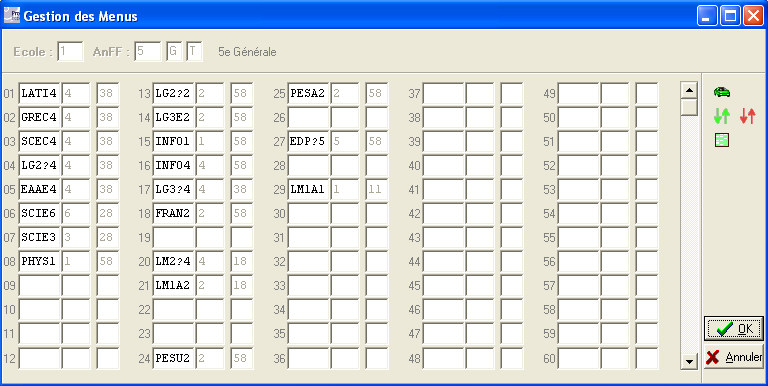Click the value 18 in row 21
The image size is (768, 386).
[242, 286]
